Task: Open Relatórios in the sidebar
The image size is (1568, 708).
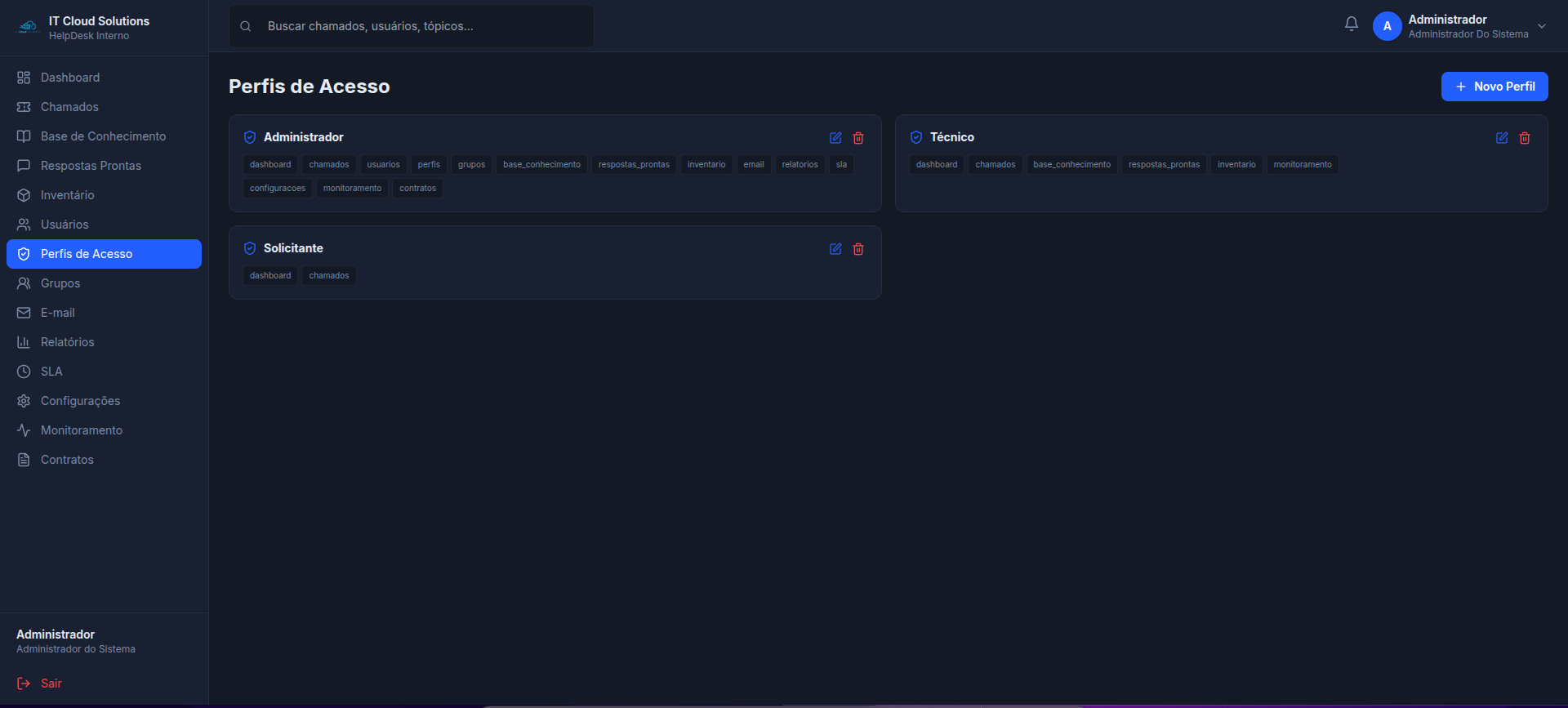Action: coord(104,342)
